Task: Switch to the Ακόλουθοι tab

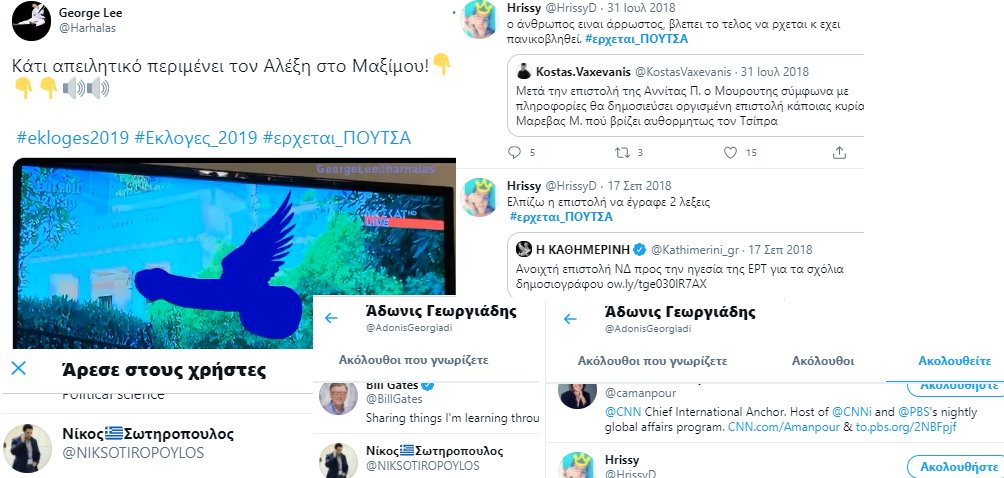Action: (x=823, y=361)
